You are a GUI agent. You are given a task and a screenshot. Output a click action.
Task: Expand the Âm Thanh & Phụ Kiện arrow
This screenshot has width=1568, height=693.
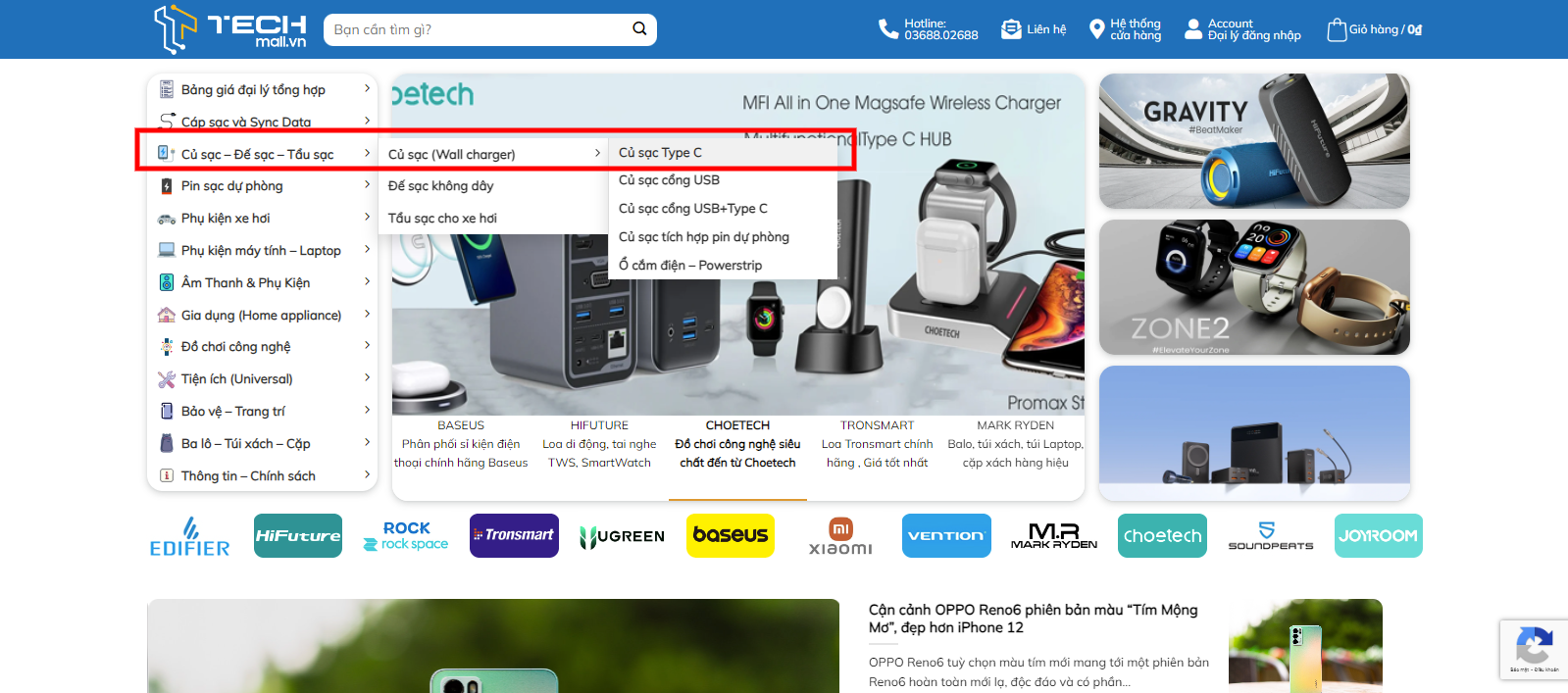tap(367, 282)
